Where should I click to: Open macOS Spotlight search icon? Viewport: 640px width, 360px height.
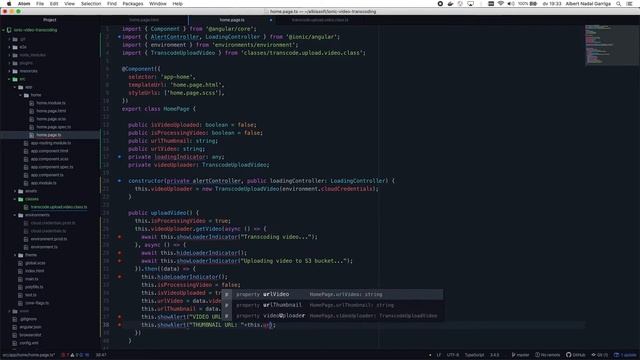619,4
